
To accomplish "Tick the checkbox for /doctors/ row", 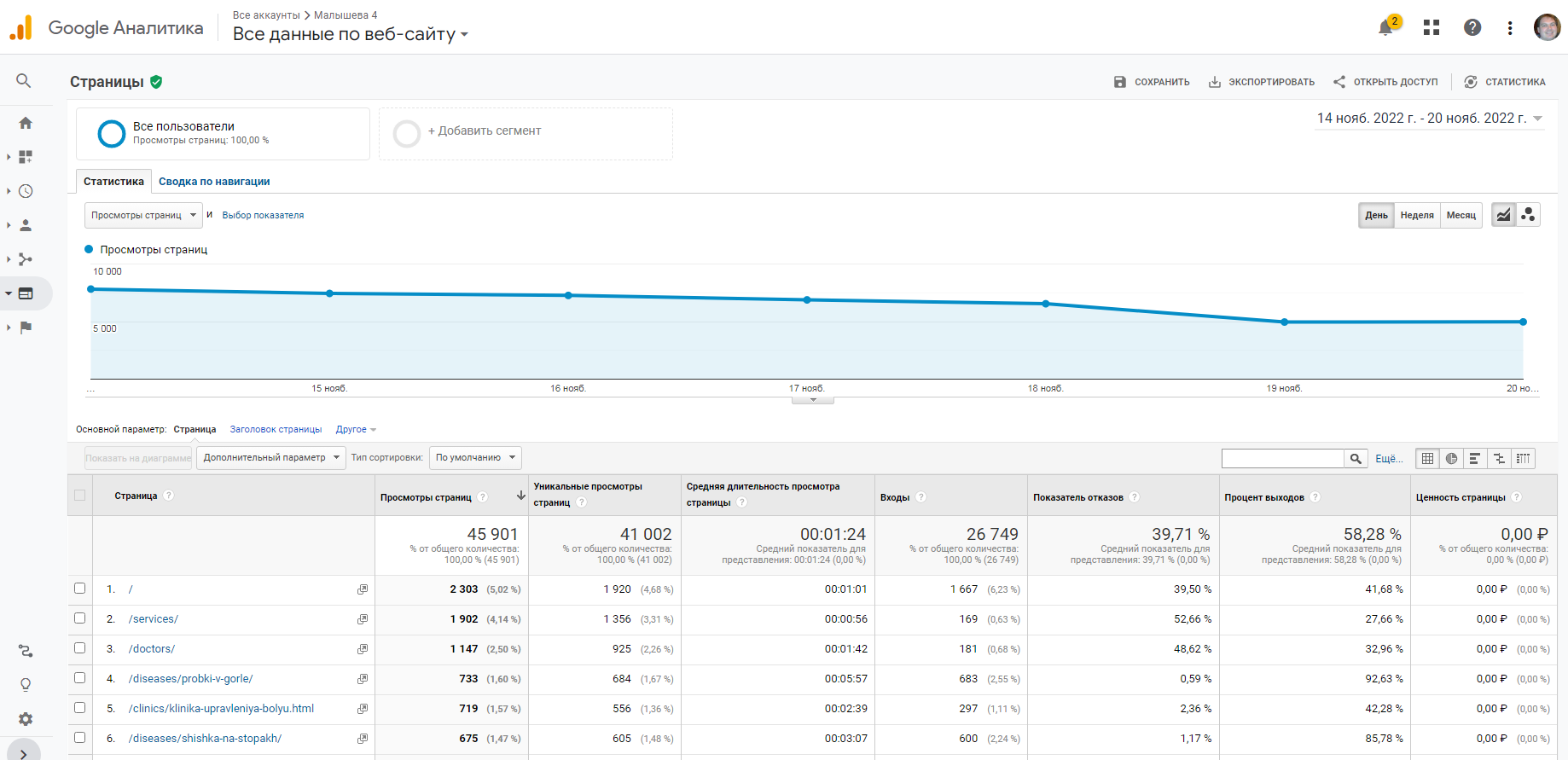I will coord(80,648).
